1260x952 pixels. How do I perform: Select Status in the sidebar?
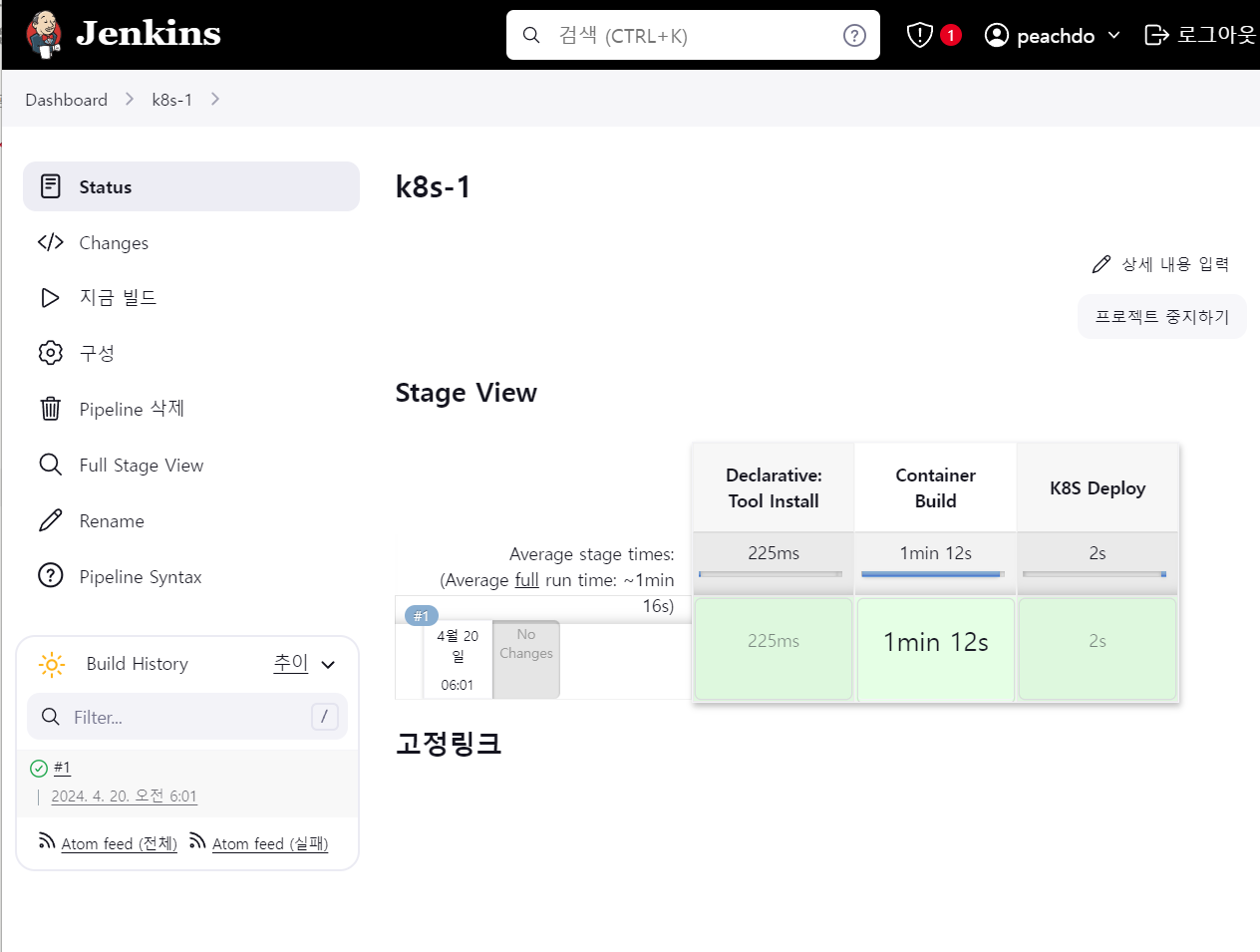(x=191, y=186)
